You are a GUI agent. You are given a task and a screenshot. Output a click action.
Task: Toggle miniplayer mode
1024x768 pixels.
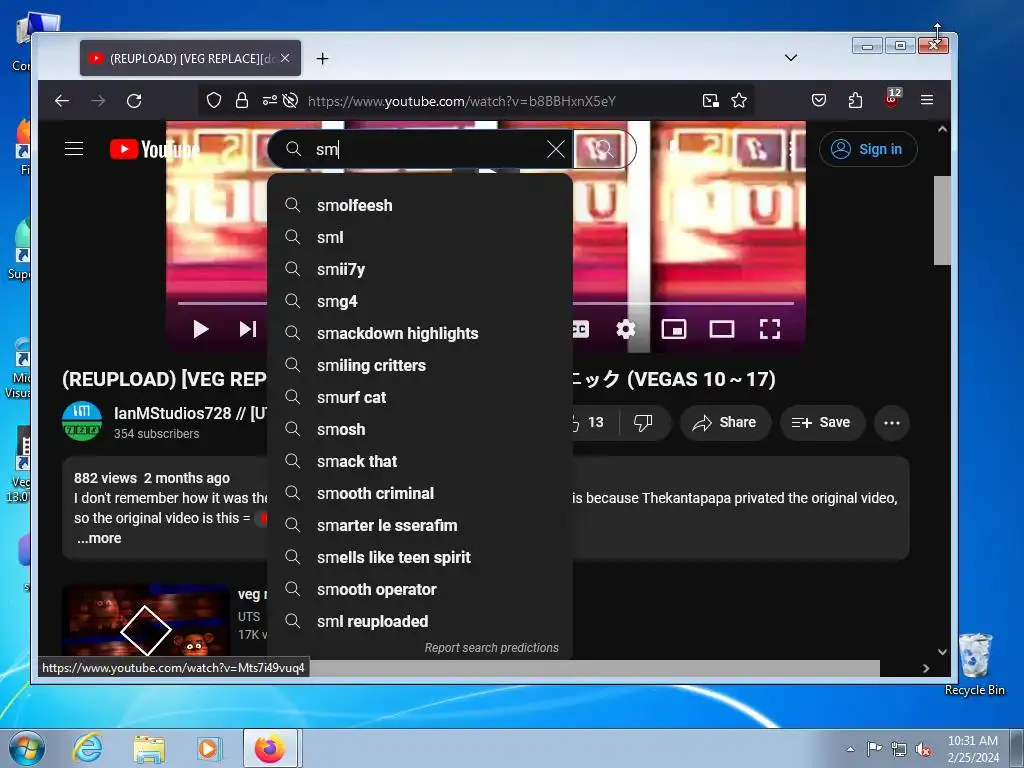pyautogui.click(x=674, y=329)
